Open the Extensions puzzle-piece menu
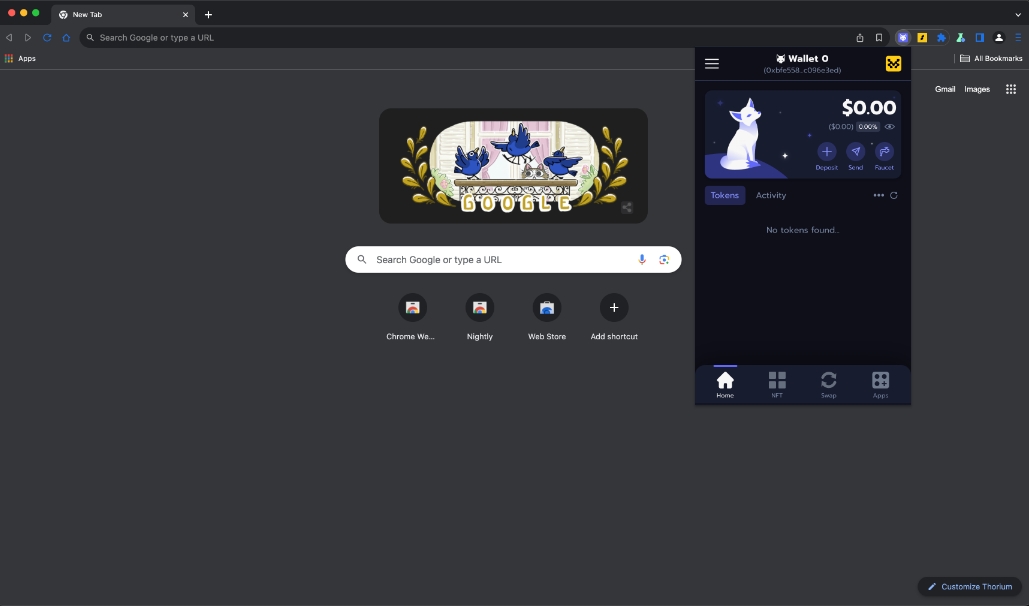Image resolution: width=1029 pixels, height=606 pixels. pos(941,37)
